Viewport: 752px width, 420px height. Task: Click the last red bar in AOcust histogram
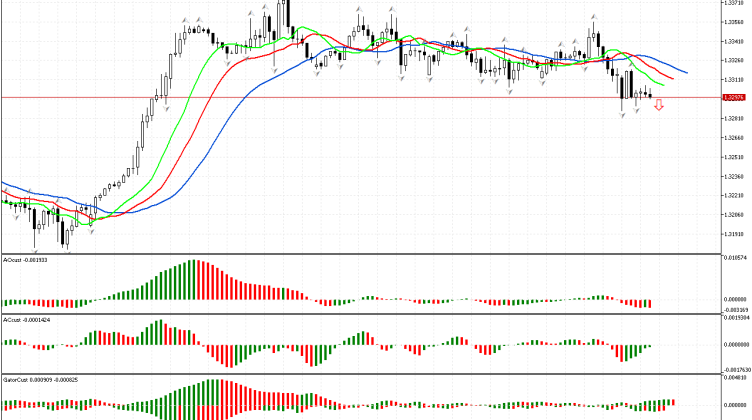point(649,304)
